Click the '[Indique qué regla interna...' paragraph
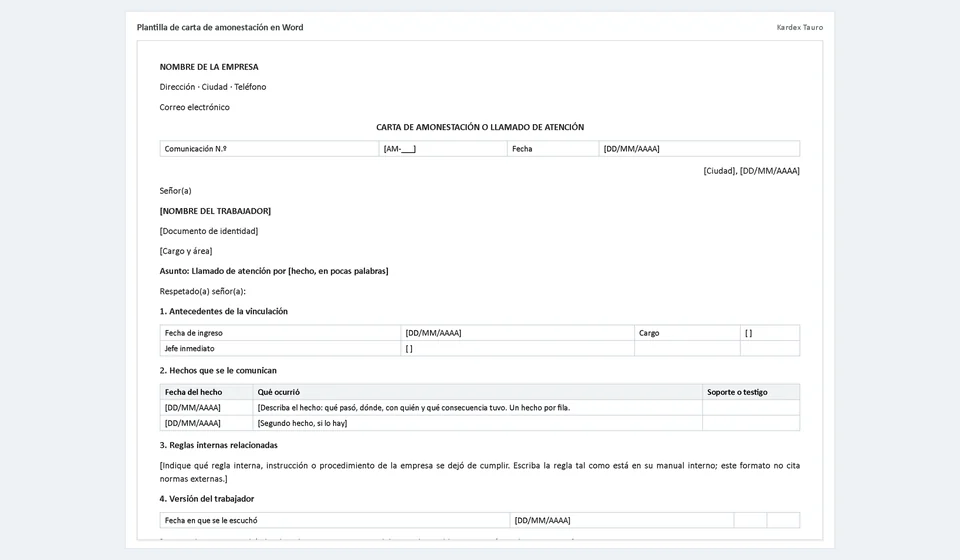The image size is (960, 560). click(480, 472)
